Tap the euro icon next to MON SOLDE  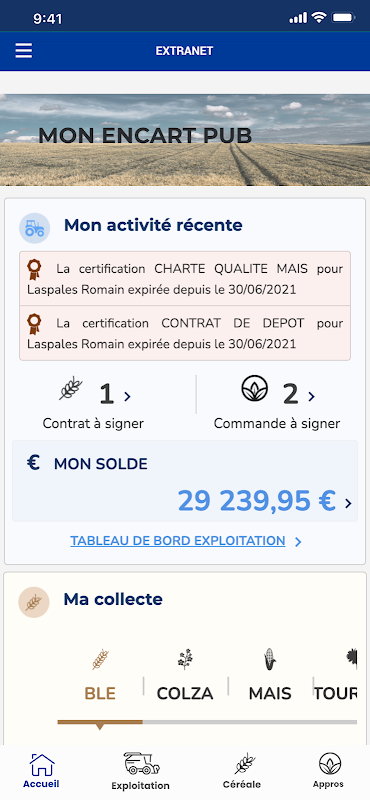point(33,463)
